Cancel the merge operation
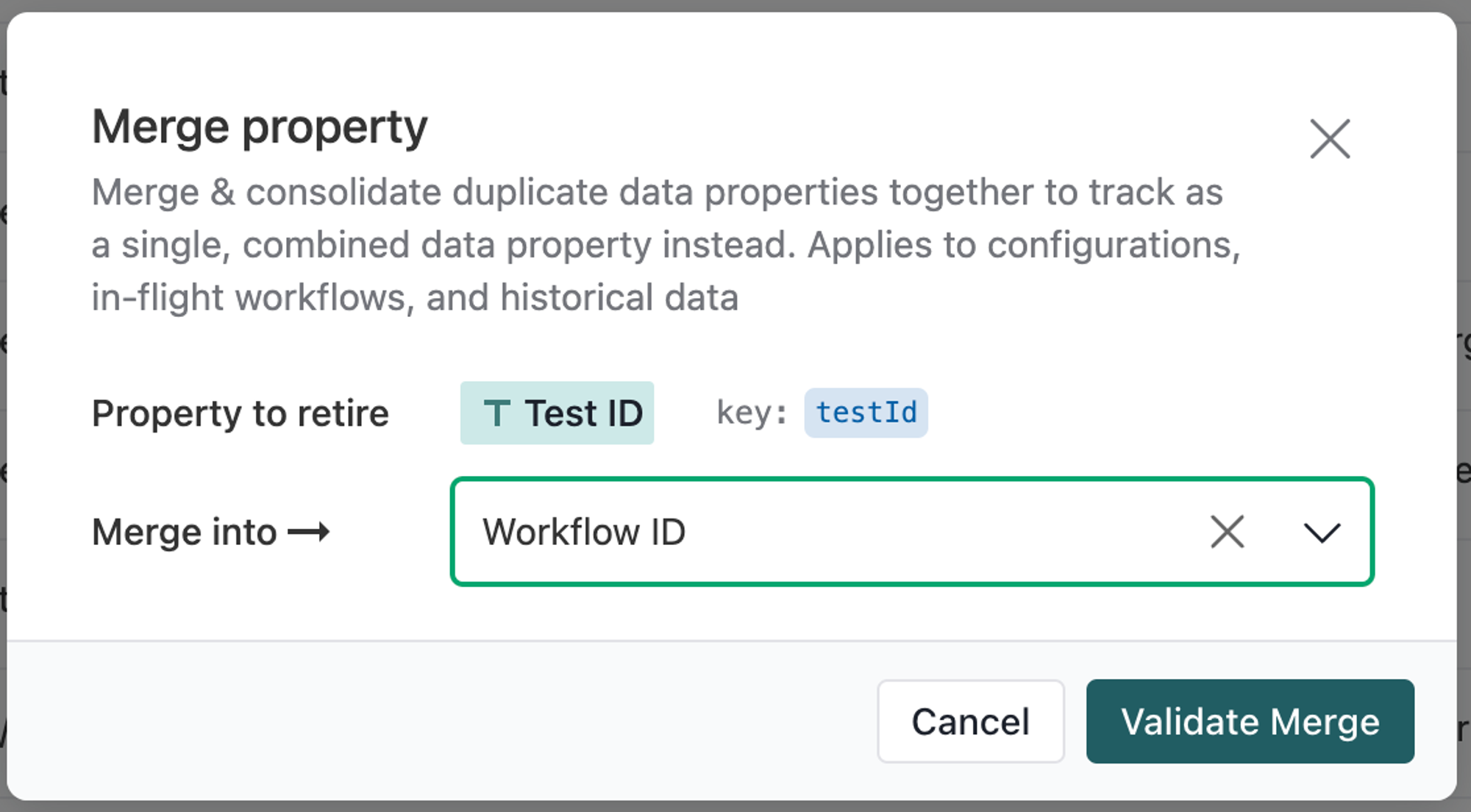 pyautogui.click(x=970, y=722)
